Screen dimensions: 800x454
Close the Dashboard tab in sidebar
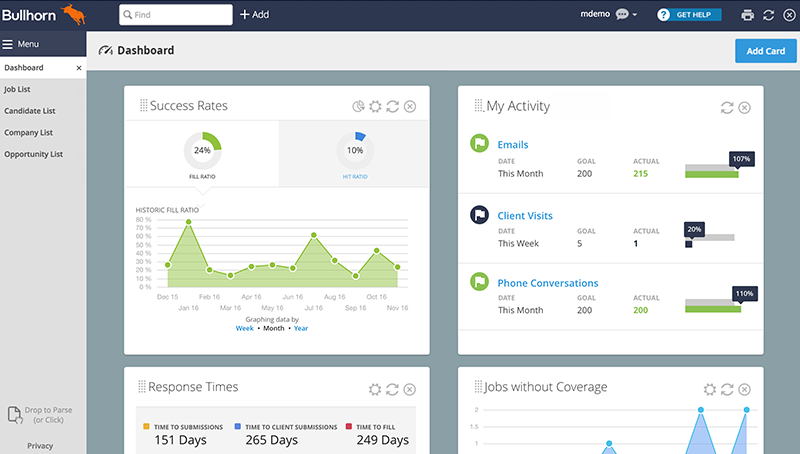[79, 68]
